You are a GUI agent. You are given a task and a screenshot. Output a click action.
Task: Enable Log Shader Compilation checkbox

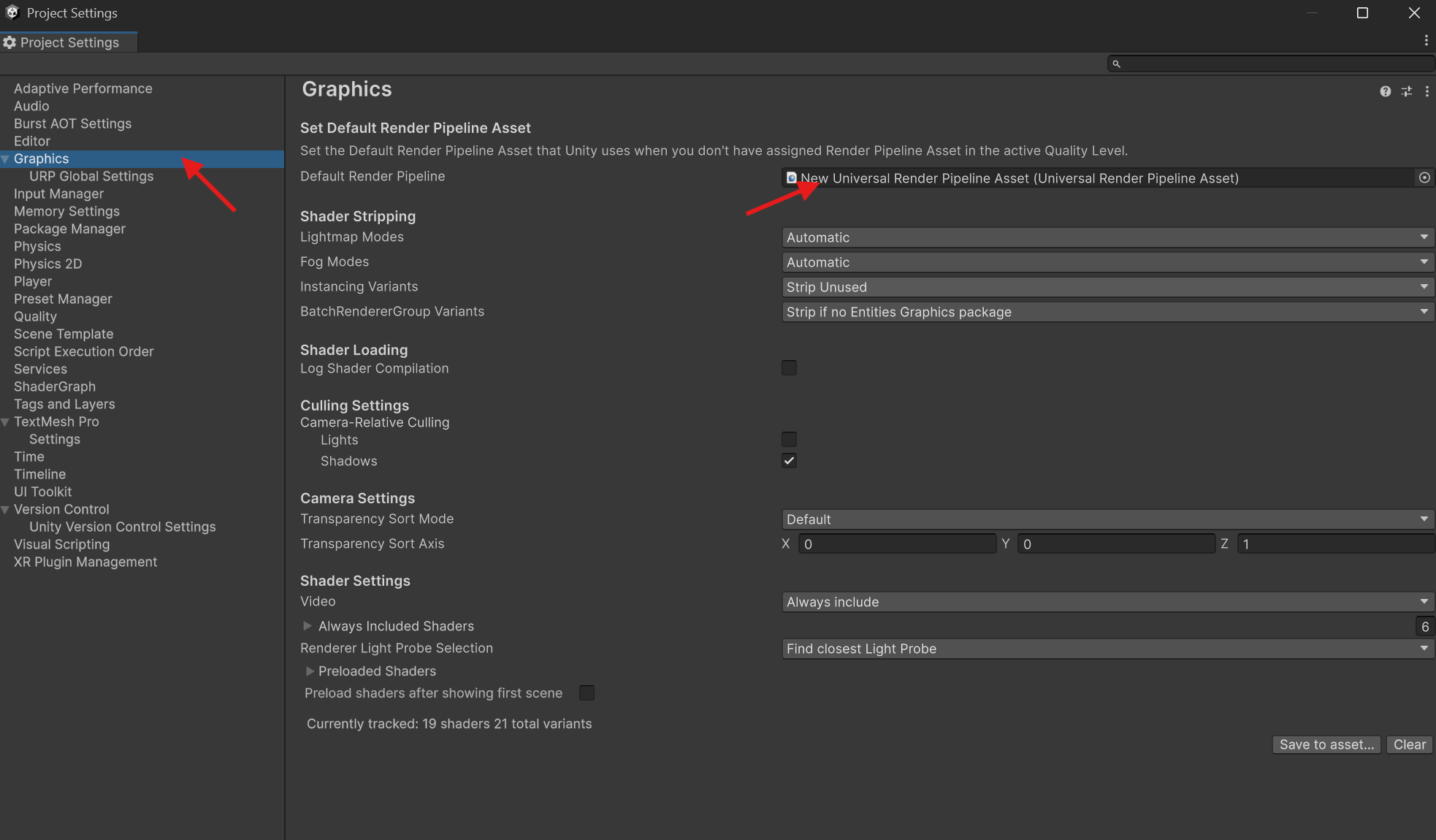click(789, 368)
